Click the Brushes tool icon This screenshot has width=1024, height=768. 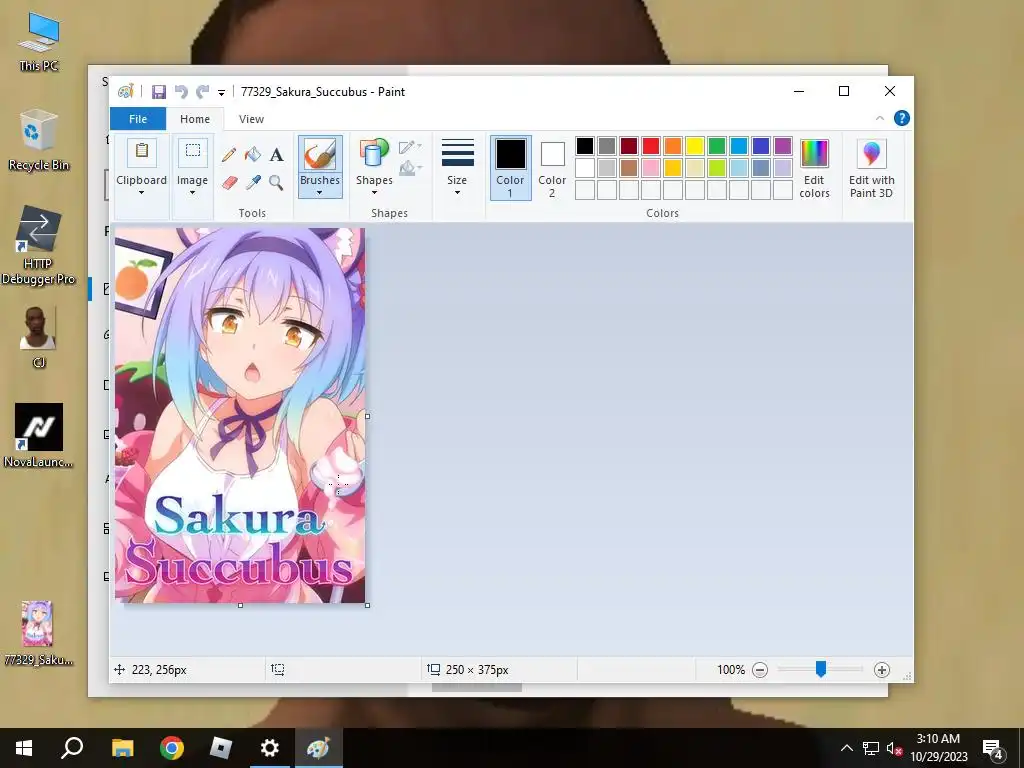point(319,154)
